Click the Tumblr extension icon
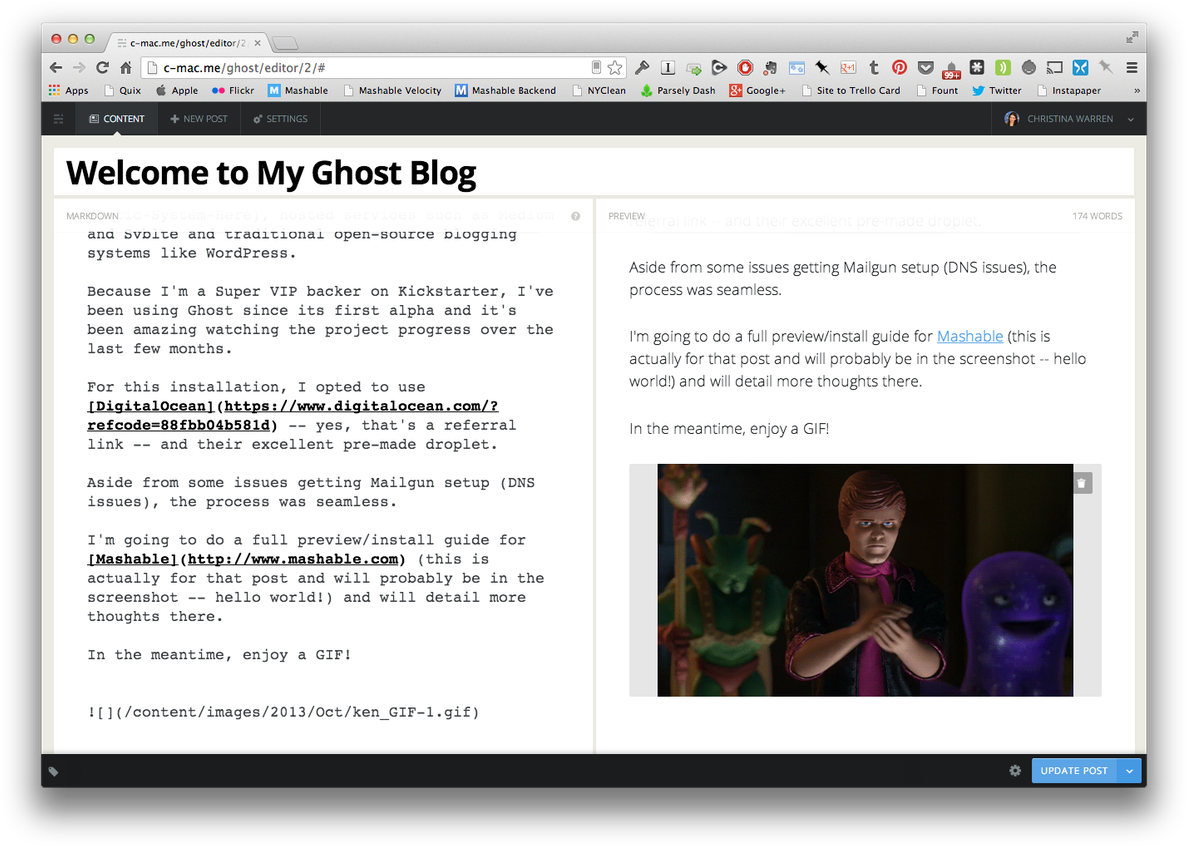The width and height of the screenshot is (1187, 846). 874,68
